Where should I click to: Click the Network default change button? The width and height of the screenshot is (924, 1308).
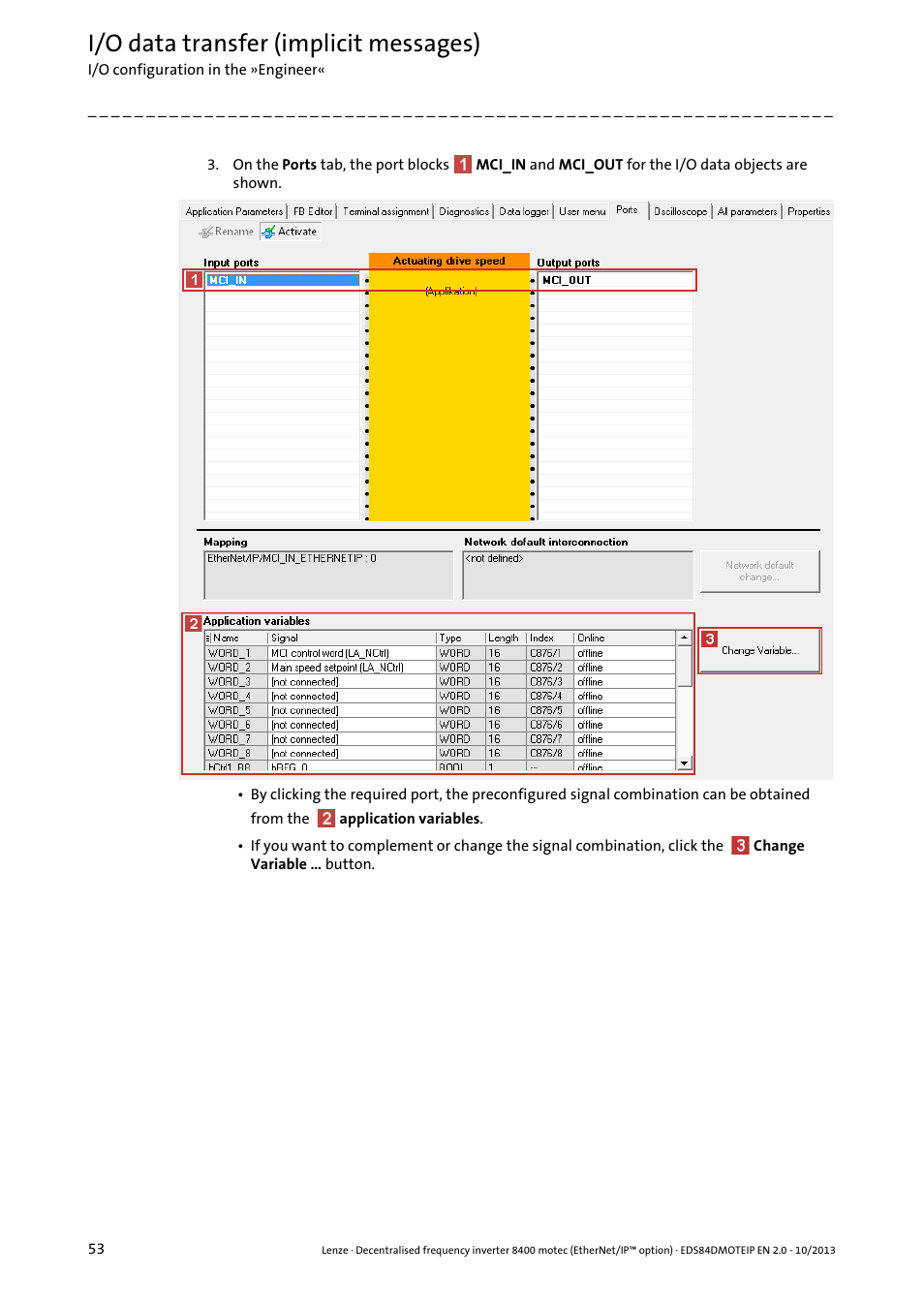click(759, 572)
